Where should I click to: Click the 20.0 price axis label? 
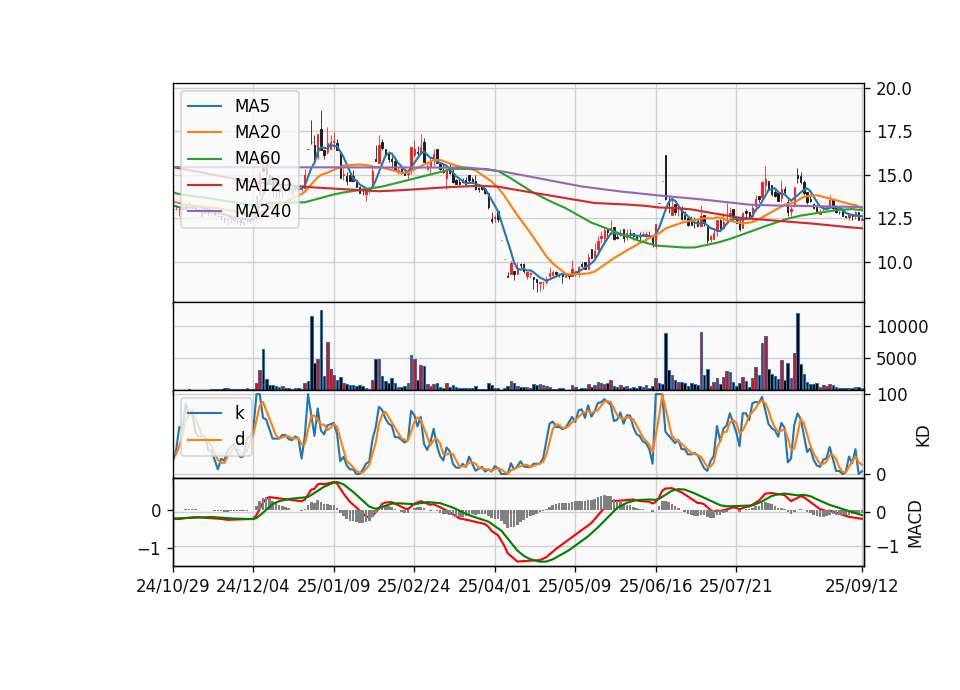(894, 89)
